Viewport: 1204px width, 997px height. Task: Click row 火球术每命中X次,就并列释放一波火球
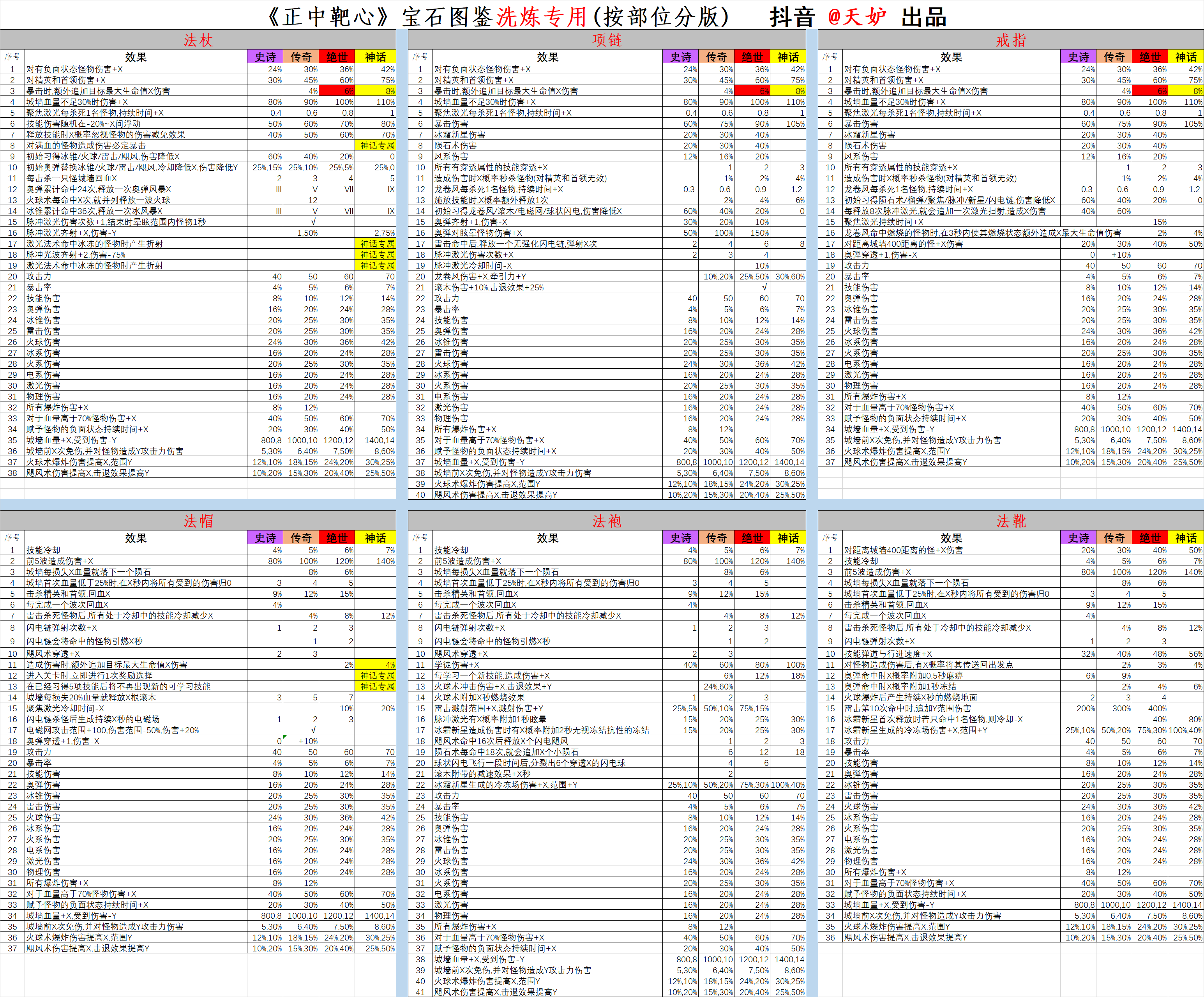click(x=198, y=200)
